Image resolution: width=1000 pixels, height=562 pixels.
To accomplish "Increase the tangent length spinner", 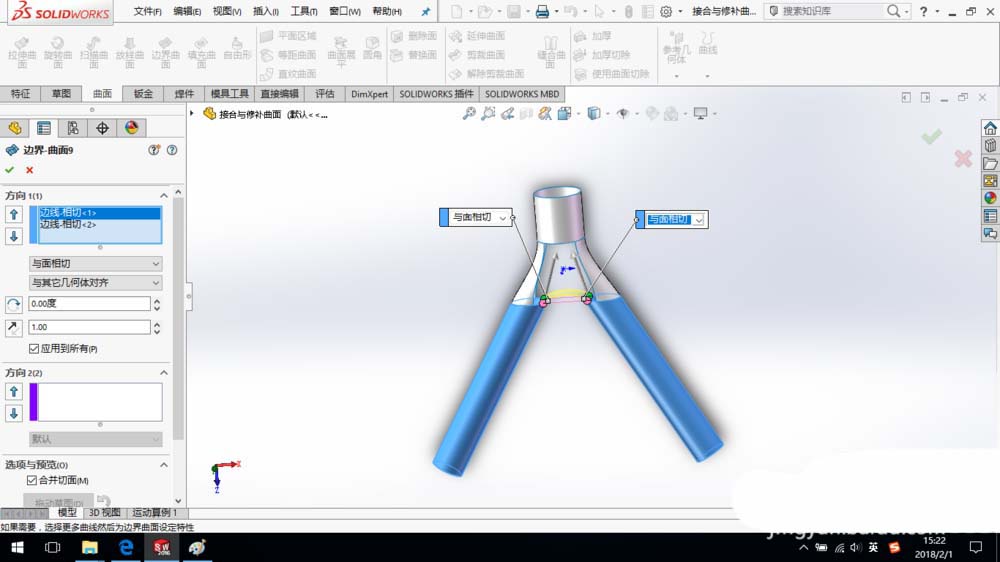I will [x=157, y=323].
